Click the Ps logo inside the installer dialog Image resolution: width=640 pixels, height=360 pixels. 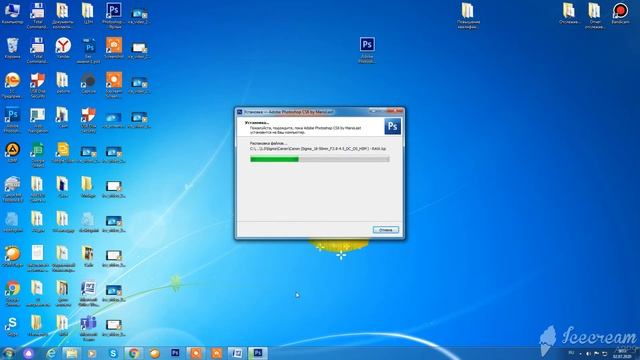(393, 127)
